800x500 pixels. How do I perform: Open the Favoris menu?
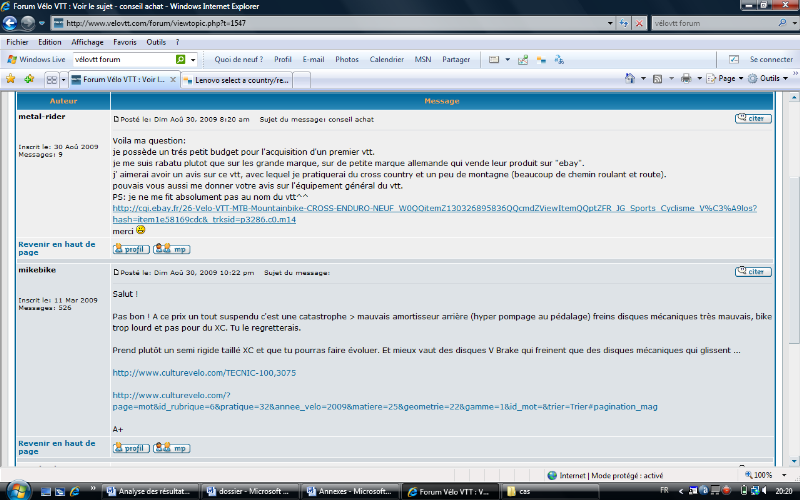pos(124,42)
